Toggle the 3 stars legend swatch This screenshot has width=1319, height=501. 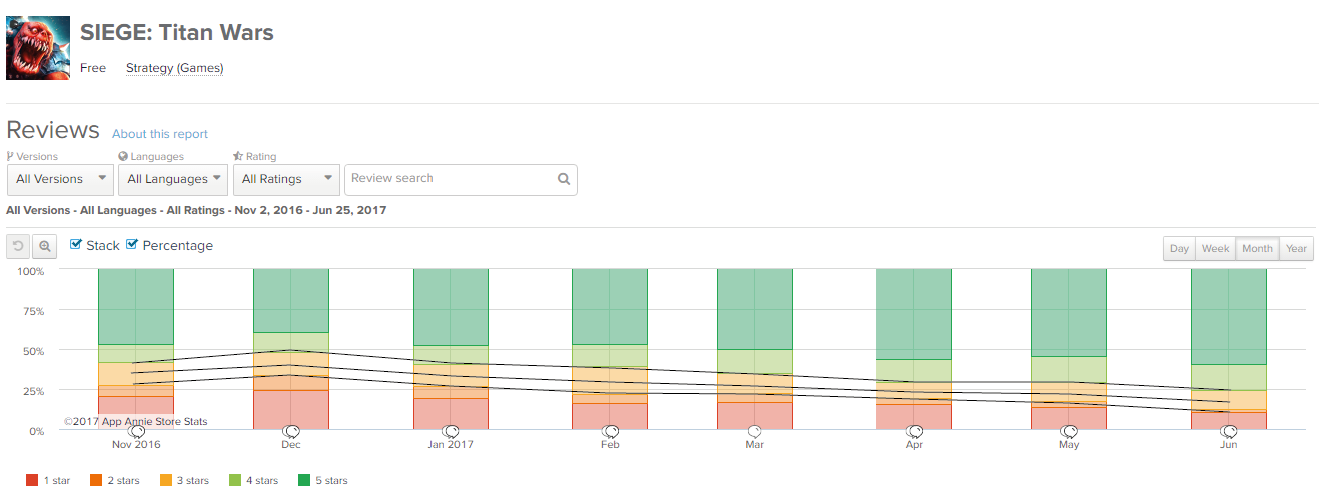coord(168,481)
